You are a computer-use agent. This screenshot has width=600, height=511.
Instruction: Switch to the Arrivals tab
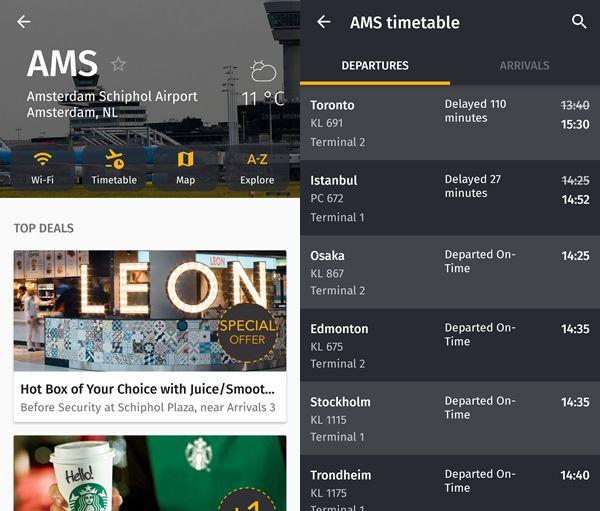click(x=525, y=65)
